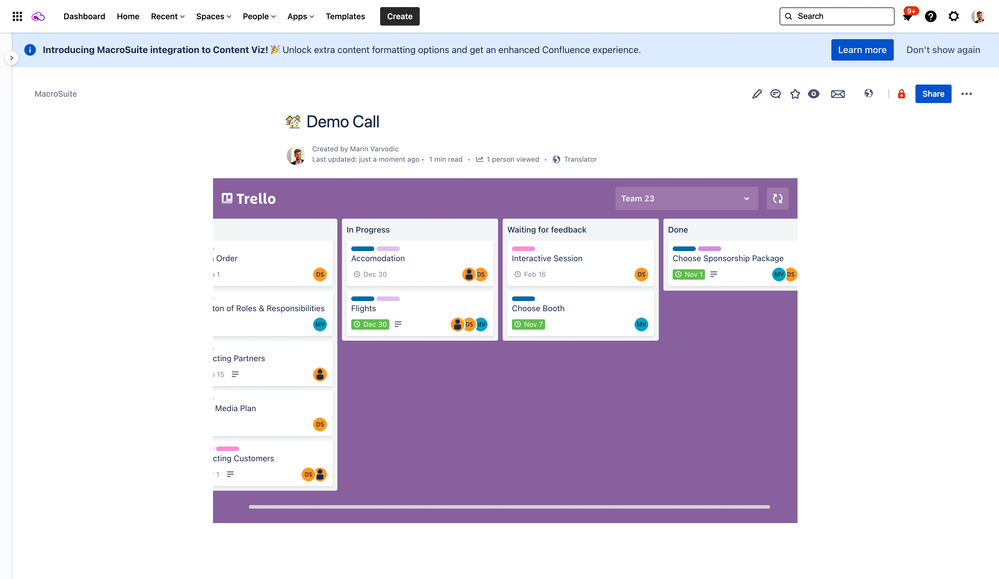Viewport: 999px width, 579px height.
Task: Click the translator globe icon in toolbar
Action: [868, 94]
